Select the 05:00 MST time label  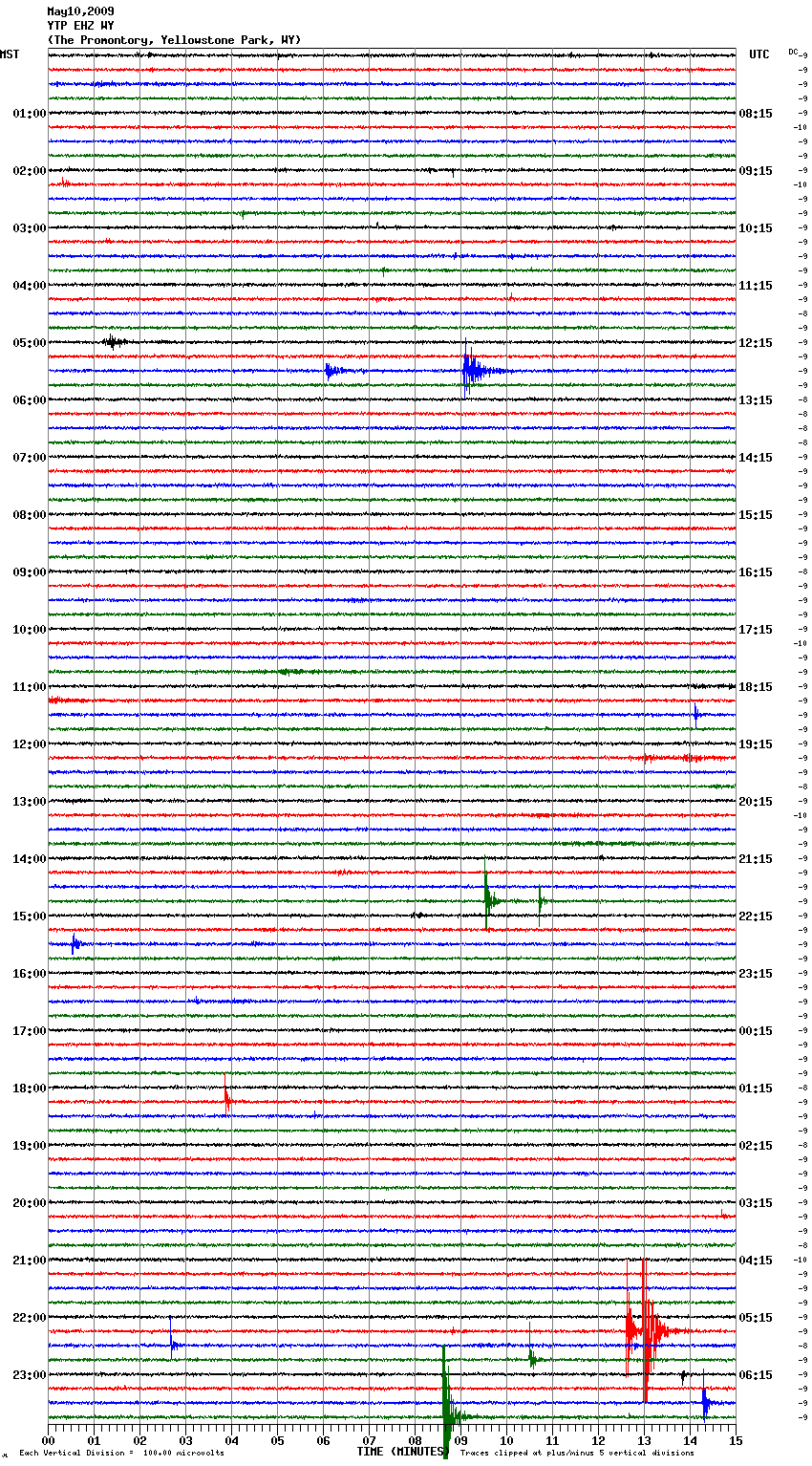30,343
